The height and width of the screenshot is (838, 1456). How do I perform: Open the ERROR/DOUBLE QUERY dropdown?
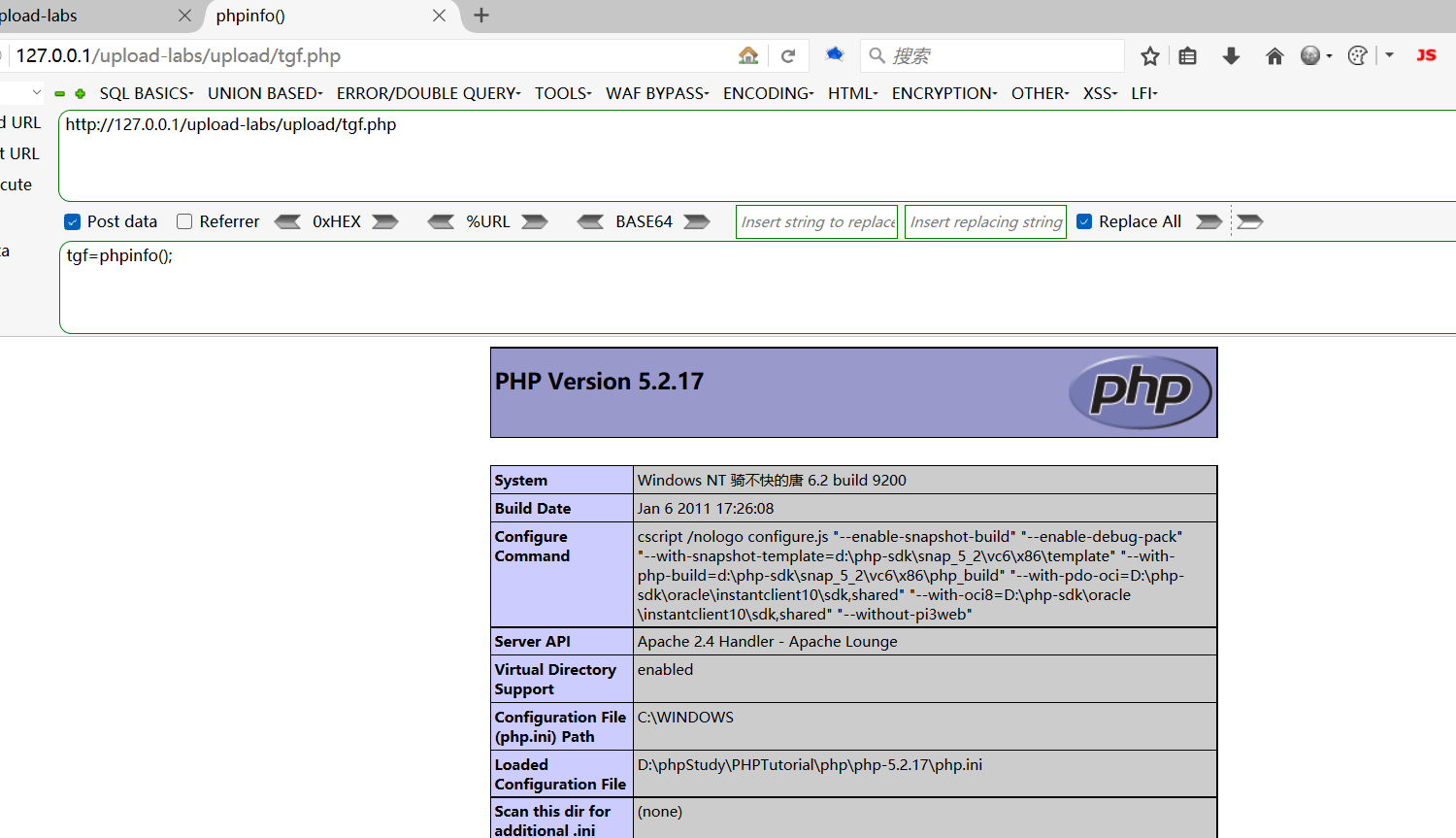pyautogui.click(x=429, y=93)
